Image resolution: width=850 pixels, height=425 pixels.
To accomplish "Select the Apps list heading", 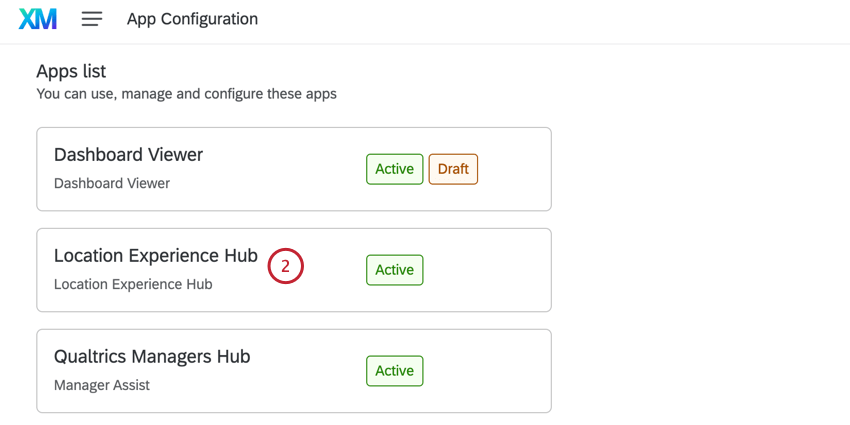I will (x=71, y=71).
